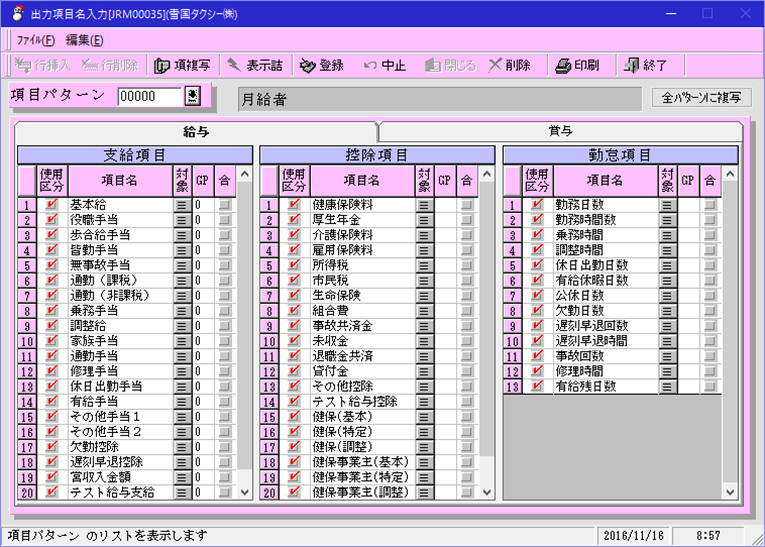Toggle 使用区分 check for 厚生年金
The image size is (765, 547).
pos(294,220)
